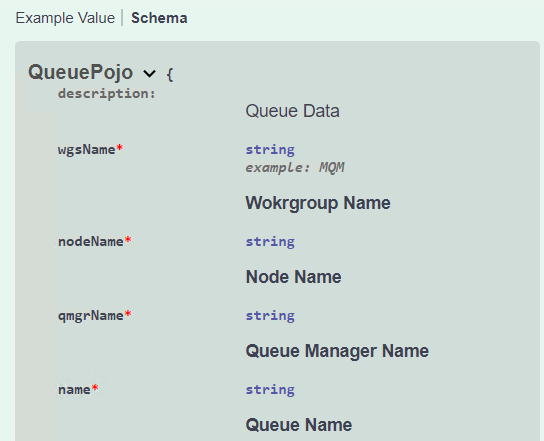This screenshot has height=441, width=544.
Task: Click the string type of nodeName
Action: tap(270, 241)
